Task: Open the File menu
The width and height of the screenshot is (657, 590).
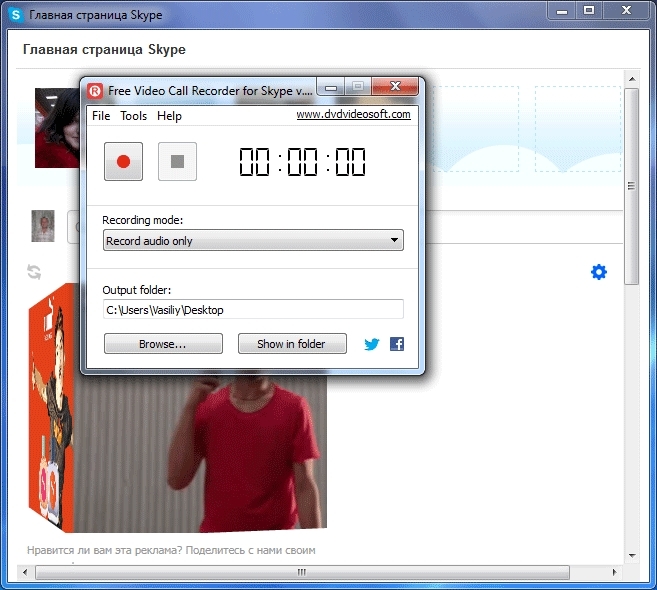Action: (101, 116)
